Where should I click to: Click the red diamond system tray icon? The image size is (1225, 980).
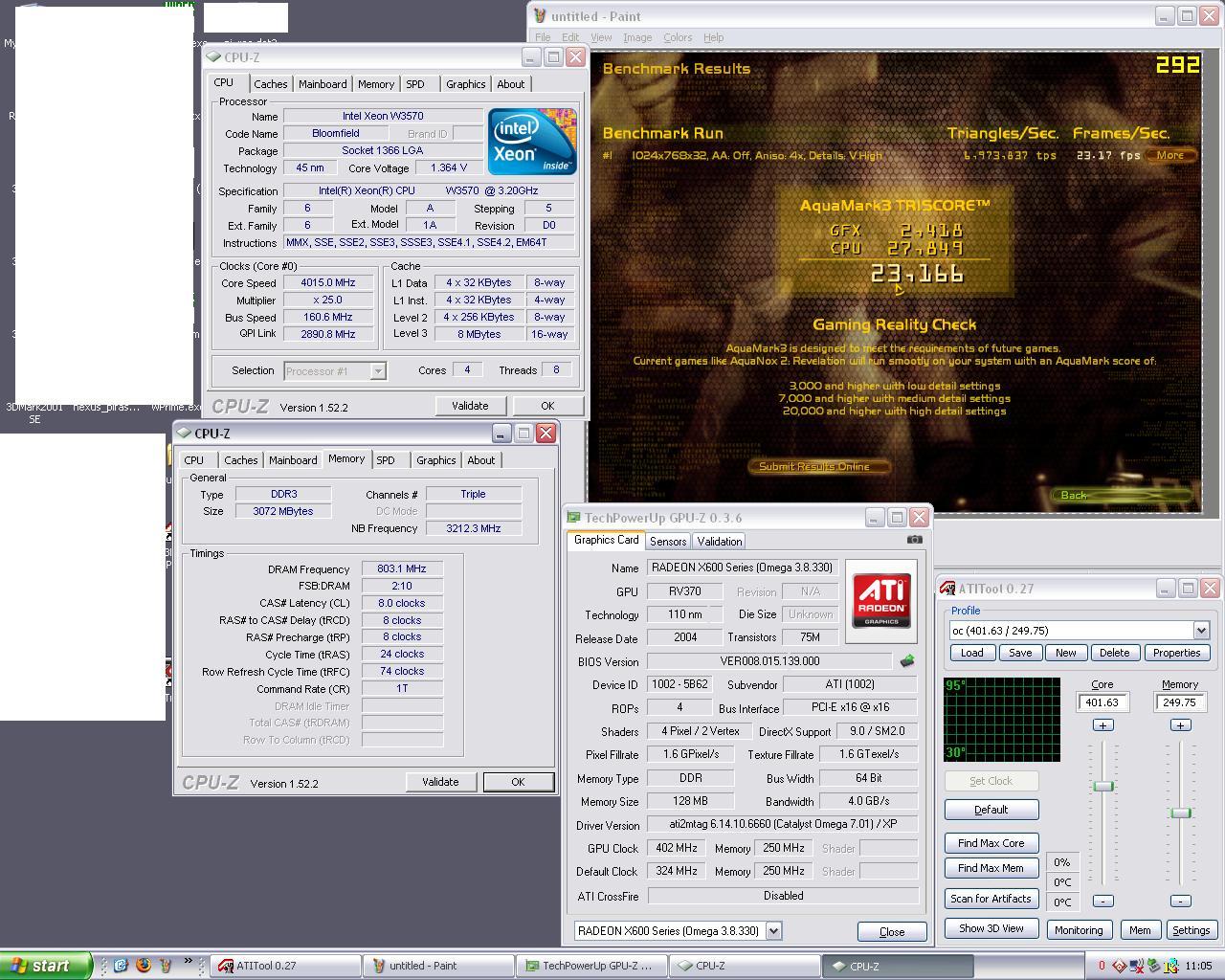pos(1119,966)
